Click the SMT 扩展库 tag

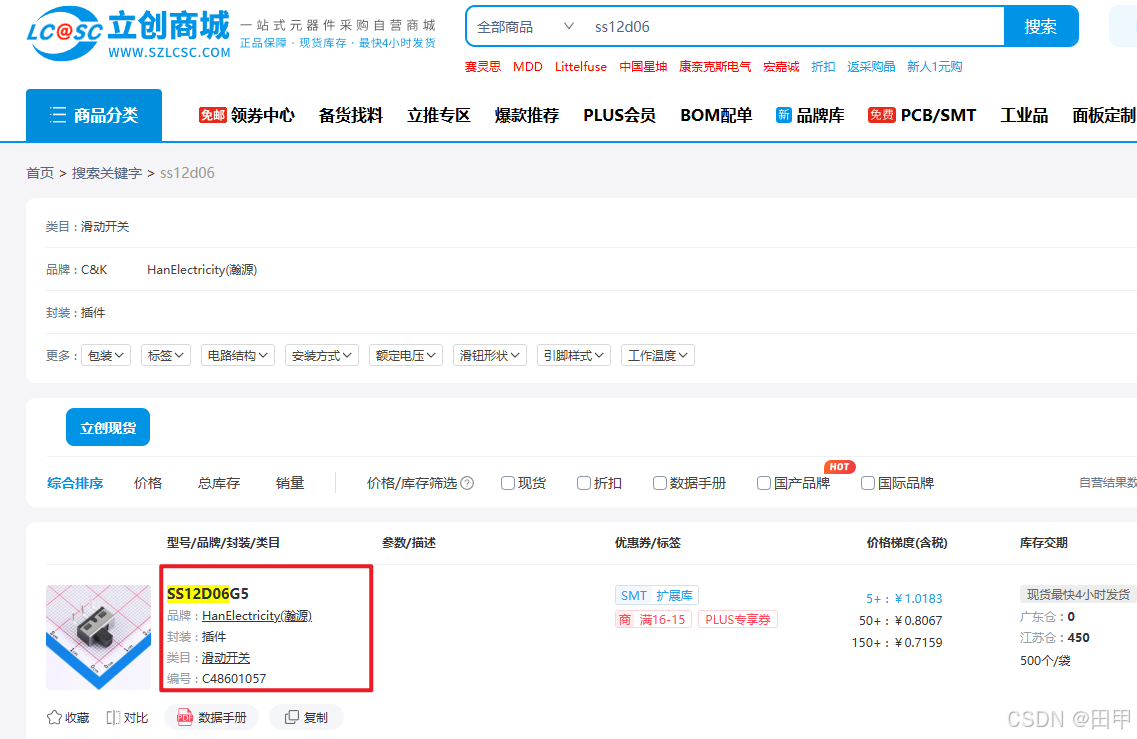click(657, 595)
